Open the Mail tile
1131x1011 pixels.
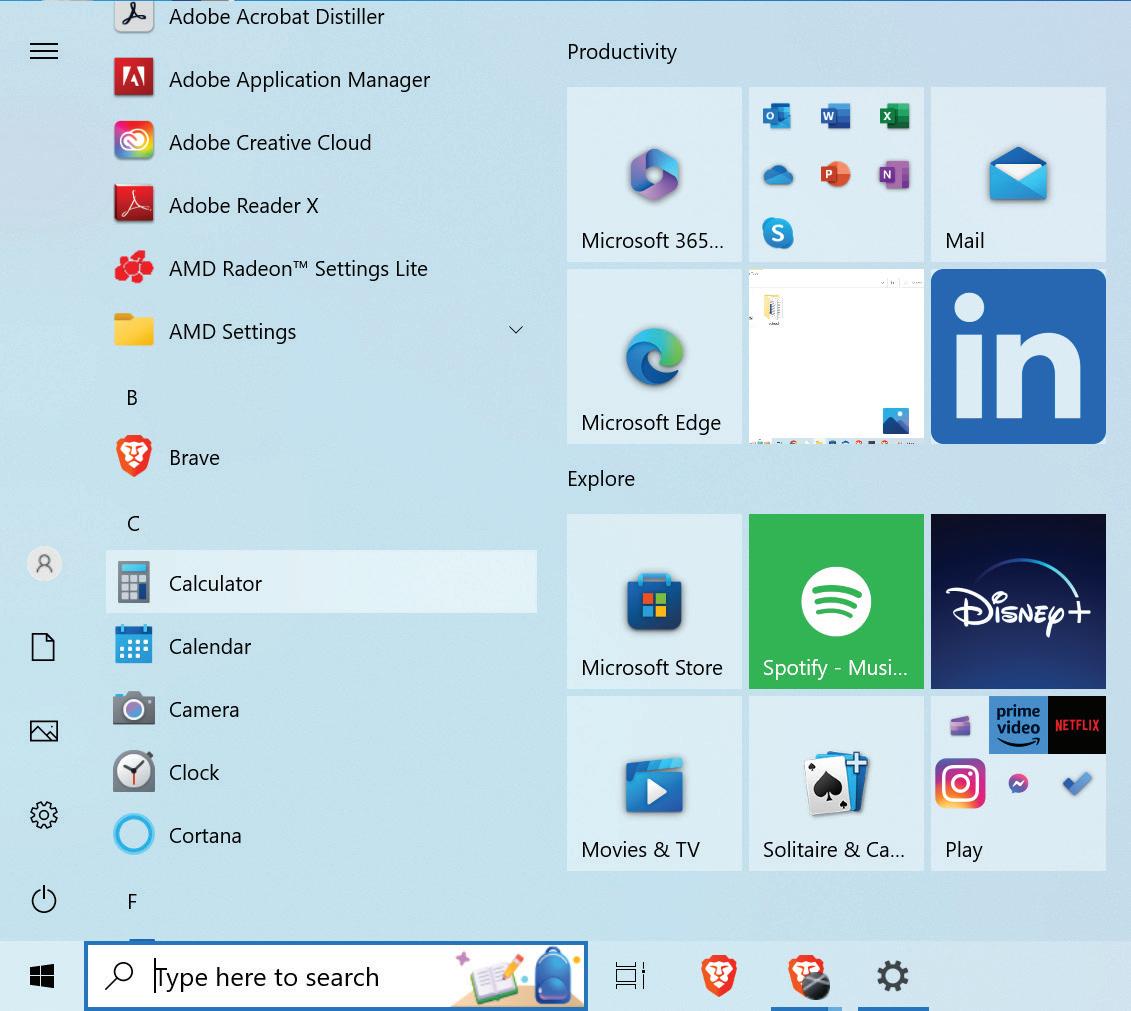pos(1018,175)
